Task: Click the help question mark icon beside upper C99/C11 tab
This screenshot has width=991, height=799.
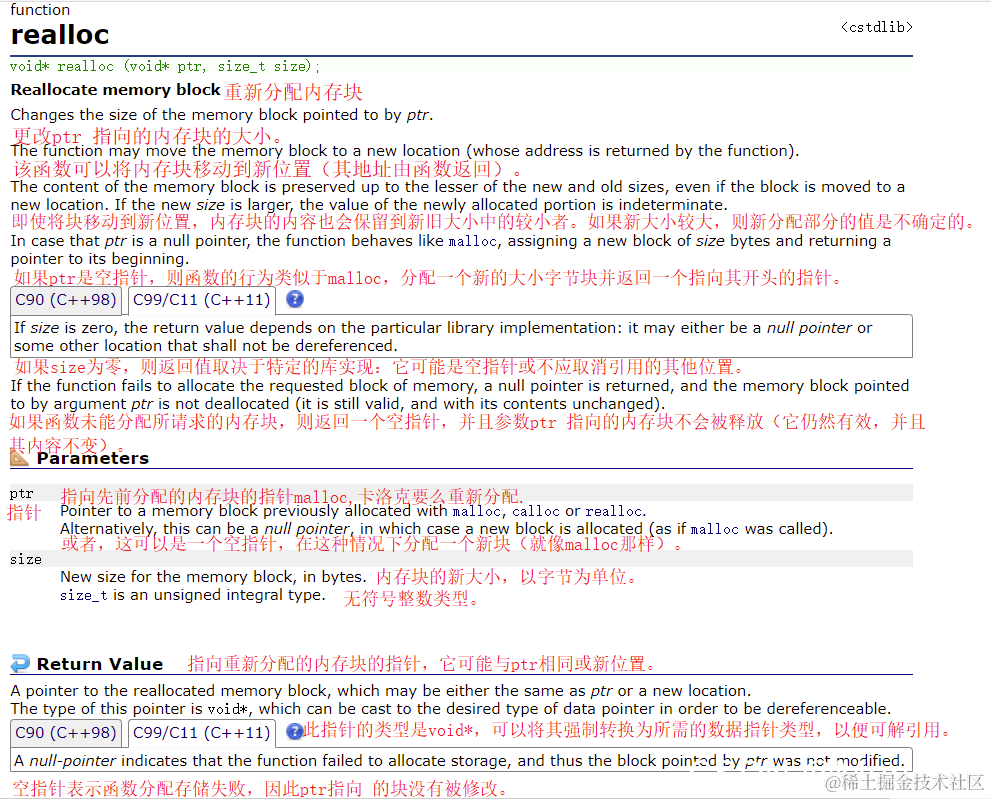Action: pos(295,299)
